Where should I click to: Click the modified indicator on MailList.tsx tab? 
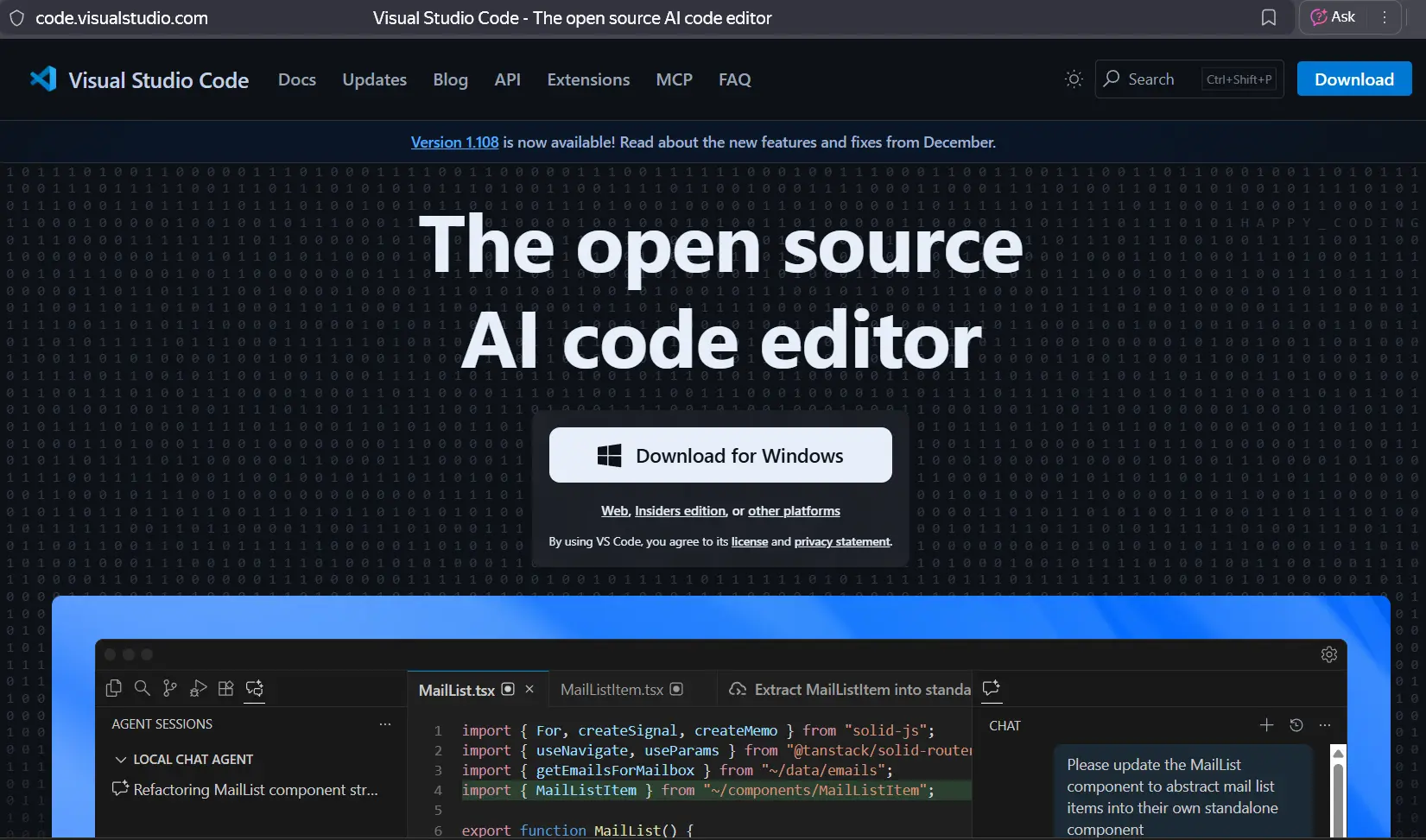[508, 689]
